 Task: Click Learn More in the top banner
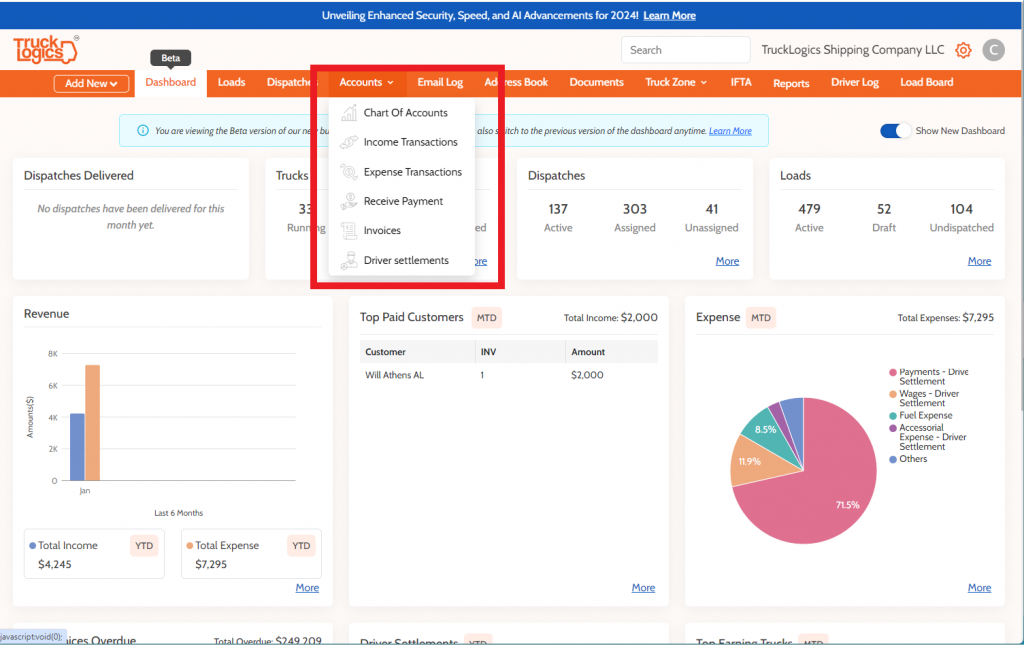pos(669,16)
